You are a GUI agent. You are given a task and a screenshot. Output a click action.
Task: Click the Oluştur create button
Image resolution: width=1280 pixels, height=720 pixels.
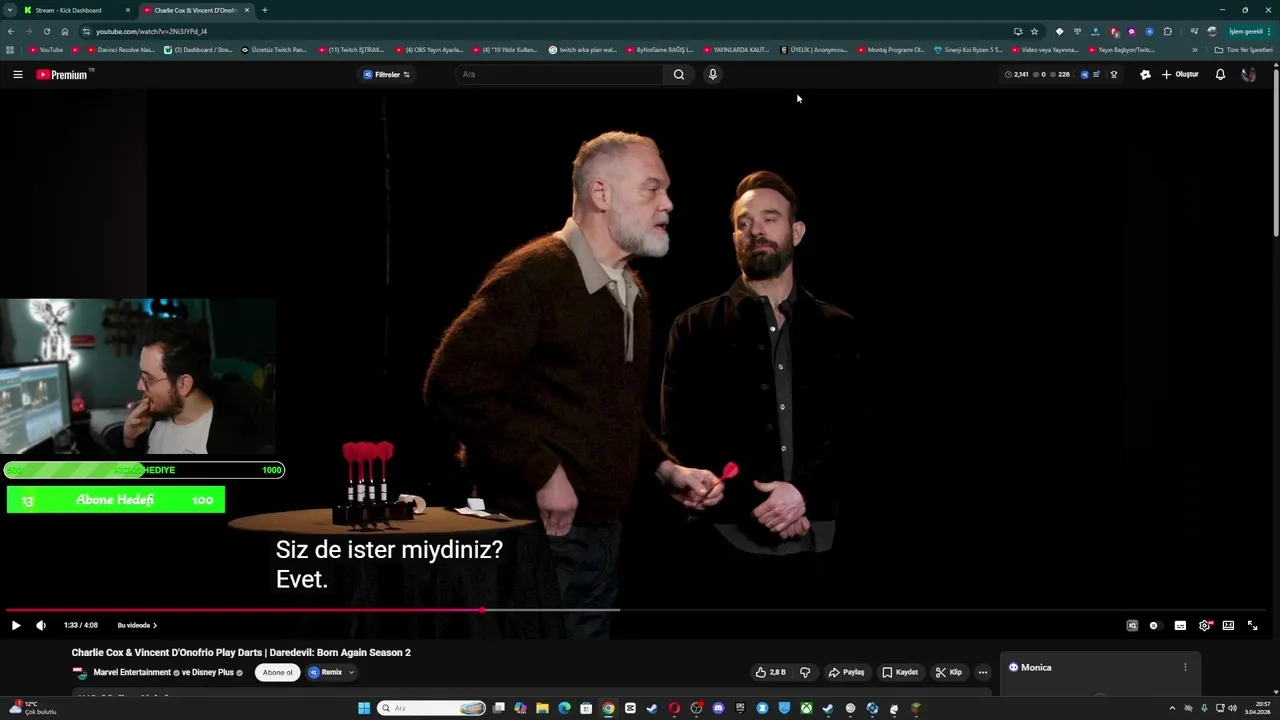tap(1180, 74)
